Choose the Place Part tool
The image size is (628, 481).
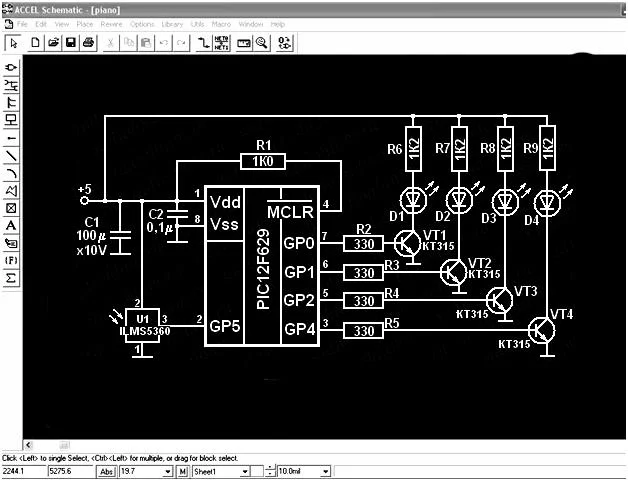coord(11,67)
